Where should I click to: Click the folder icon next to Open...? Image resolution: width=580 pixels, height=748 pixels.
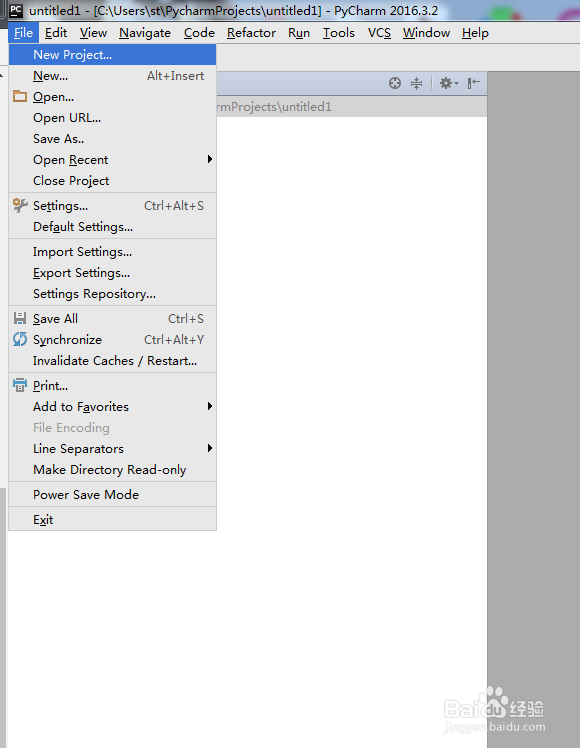click(x=20, y=96)
